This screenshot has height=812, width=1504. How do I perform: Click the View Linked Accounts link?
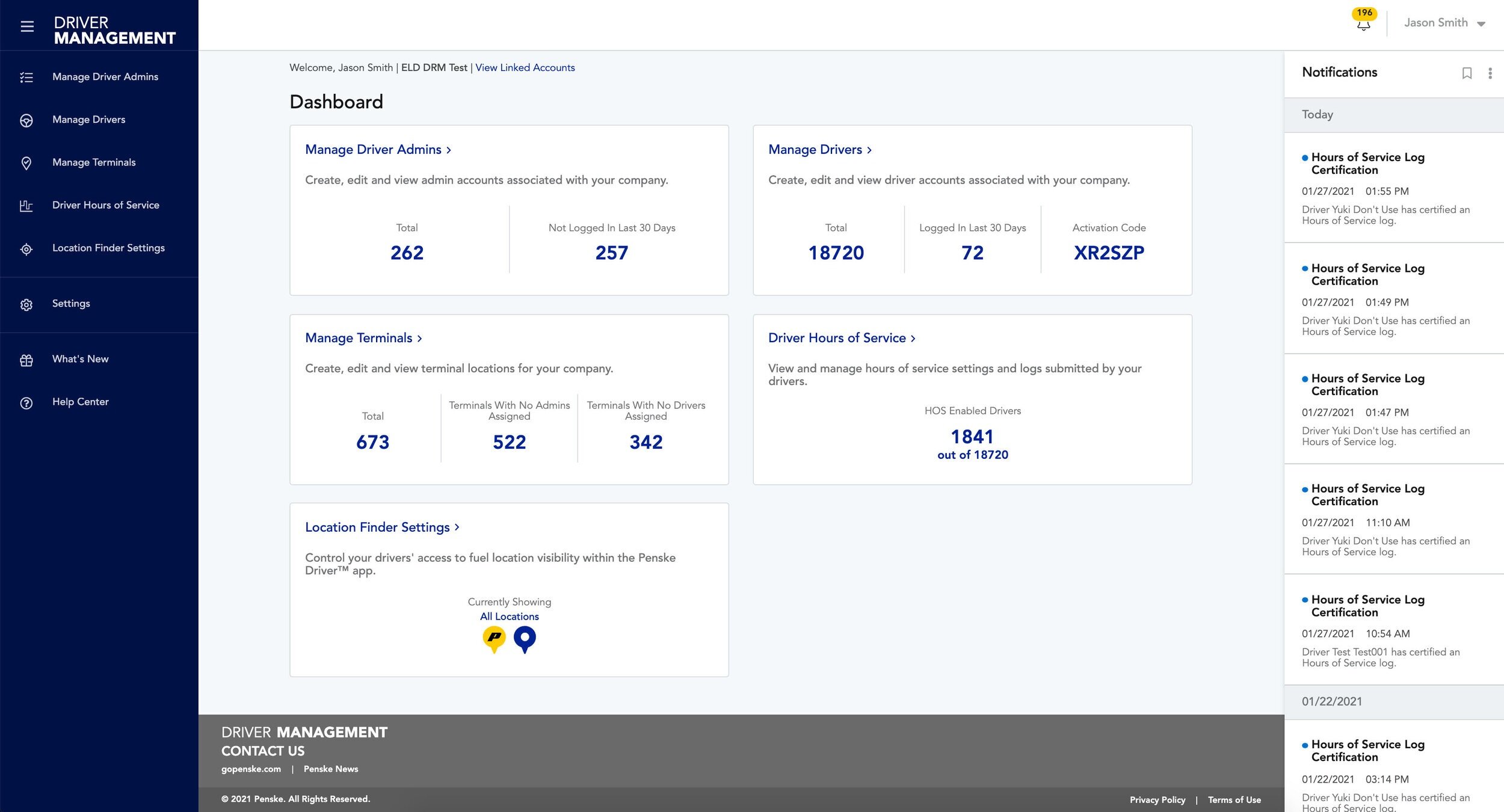[525, 68]
